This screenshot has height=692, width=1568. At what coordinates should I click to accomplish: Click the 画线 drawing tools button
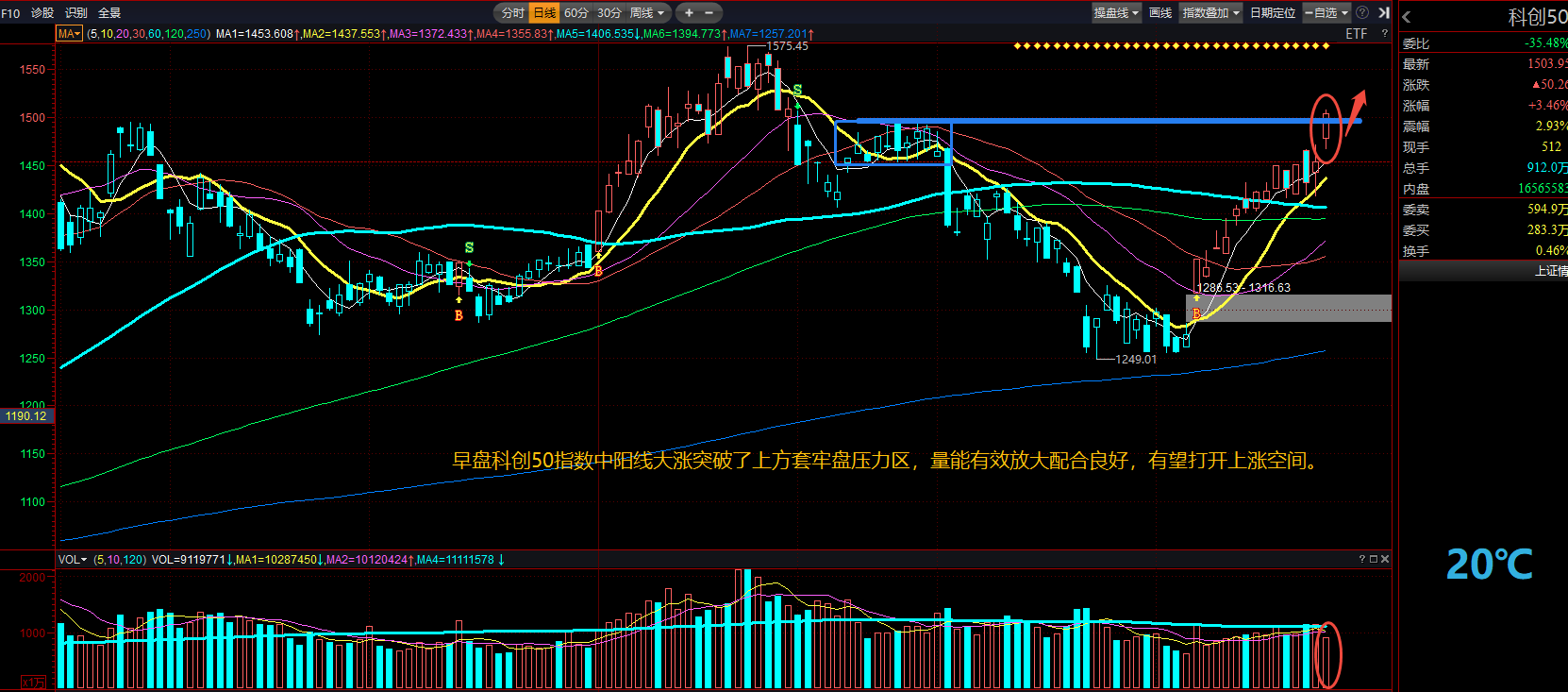coord(1160,12)
